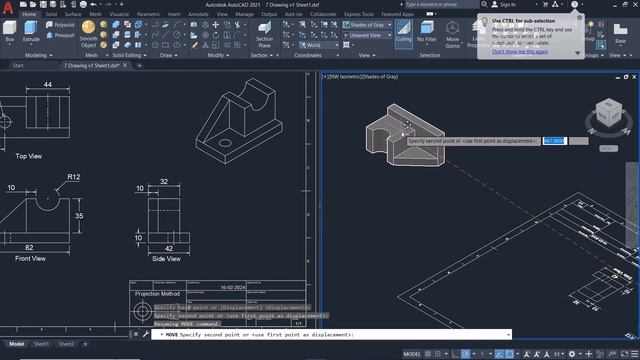Click the Smooth Object mesh button

click(x=88, y=34)
